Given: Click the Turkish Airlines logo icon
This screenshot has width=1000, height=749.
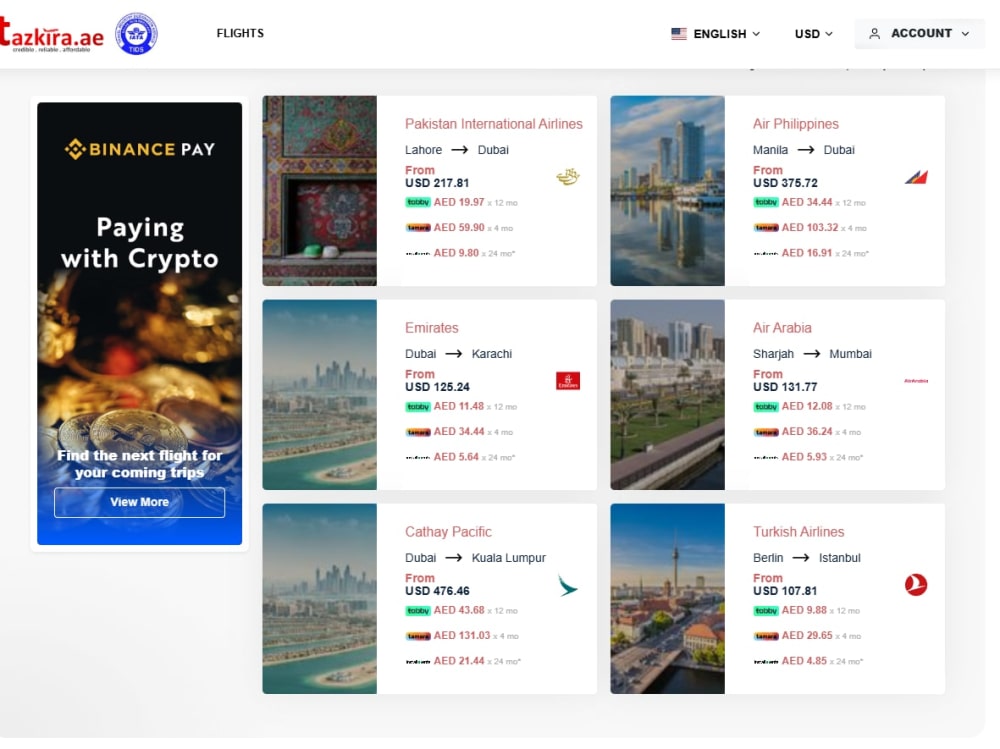Looking at the screenshot, I should pyautogui.click(x=916, y=585).
